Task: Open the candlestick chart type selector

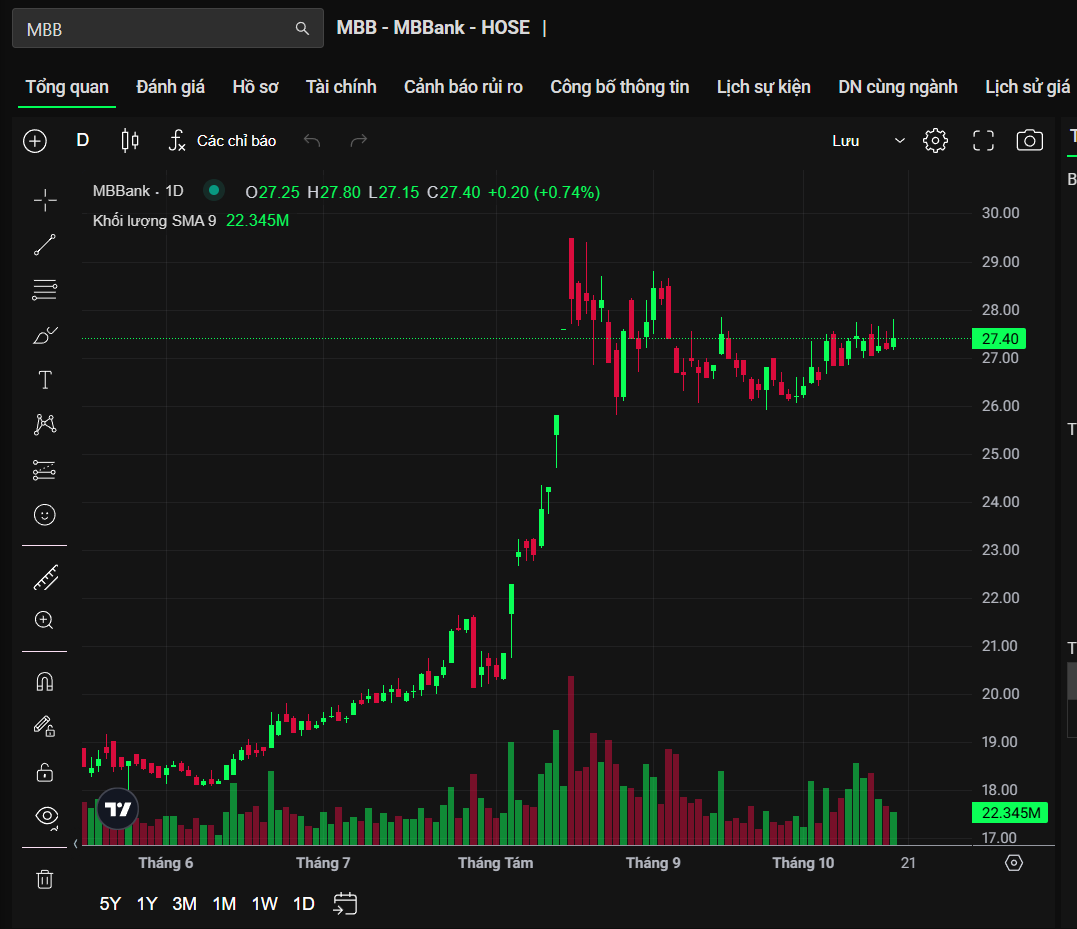Action: point(130,141)
